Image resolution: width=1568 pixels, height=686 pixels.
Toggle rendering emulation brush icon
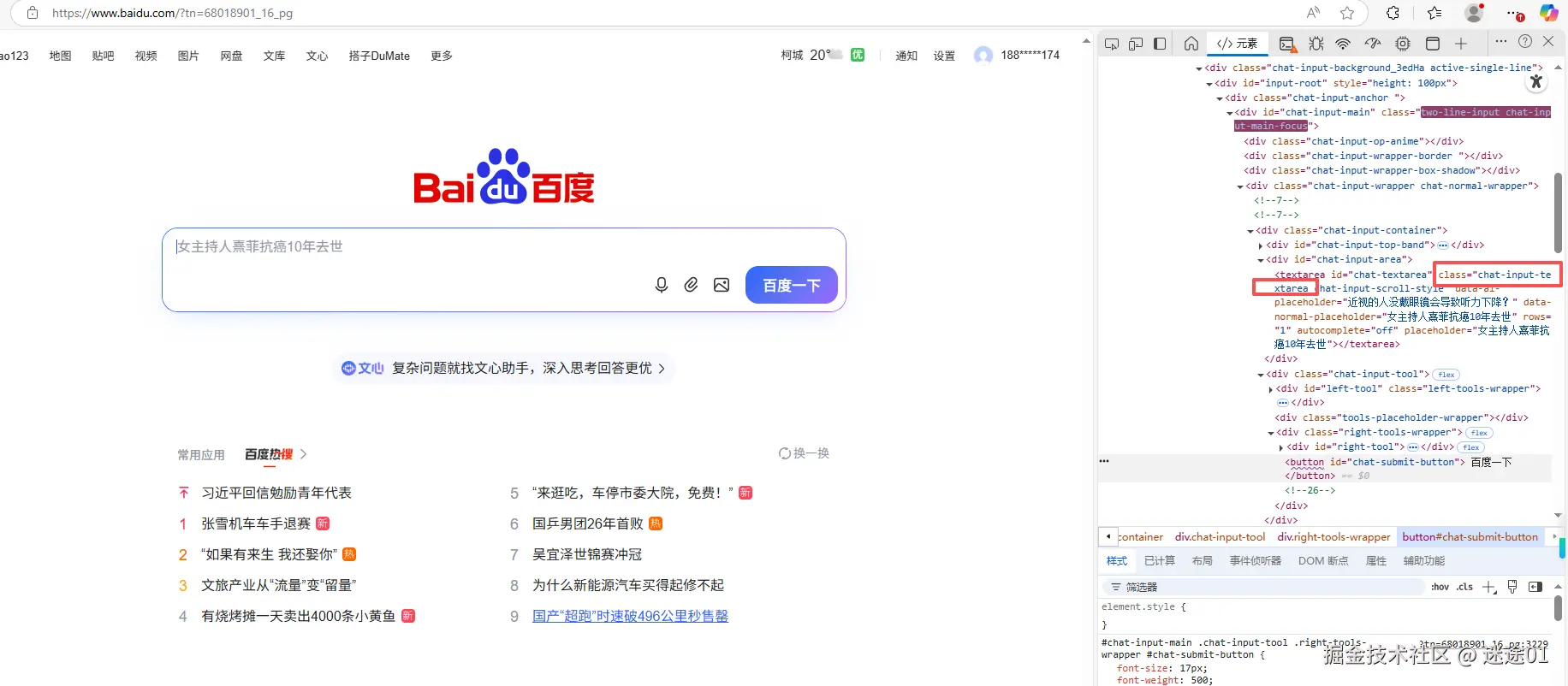click(1512, 587)
